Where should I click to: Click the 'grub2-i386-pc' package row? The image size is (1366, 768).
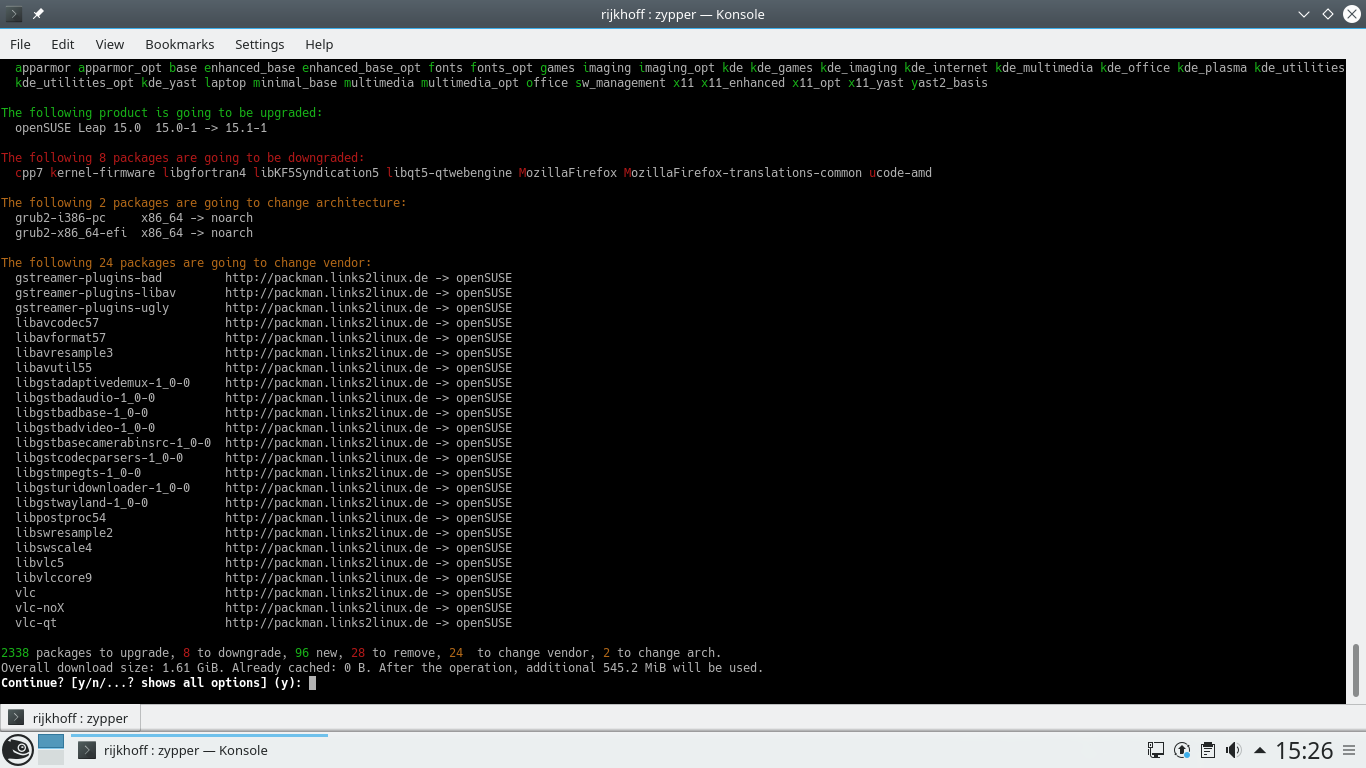pyautogui.click(x=134, y=218)
